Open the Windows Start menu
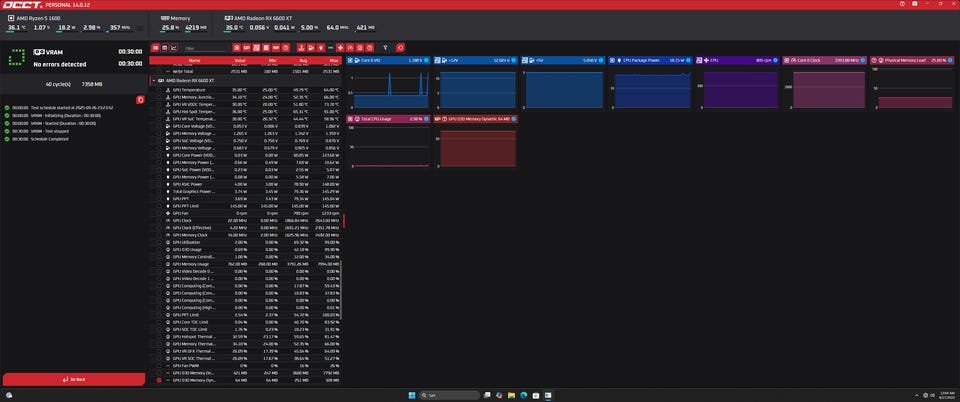Screen dimensions: 960x402 [x=411, y=395]
